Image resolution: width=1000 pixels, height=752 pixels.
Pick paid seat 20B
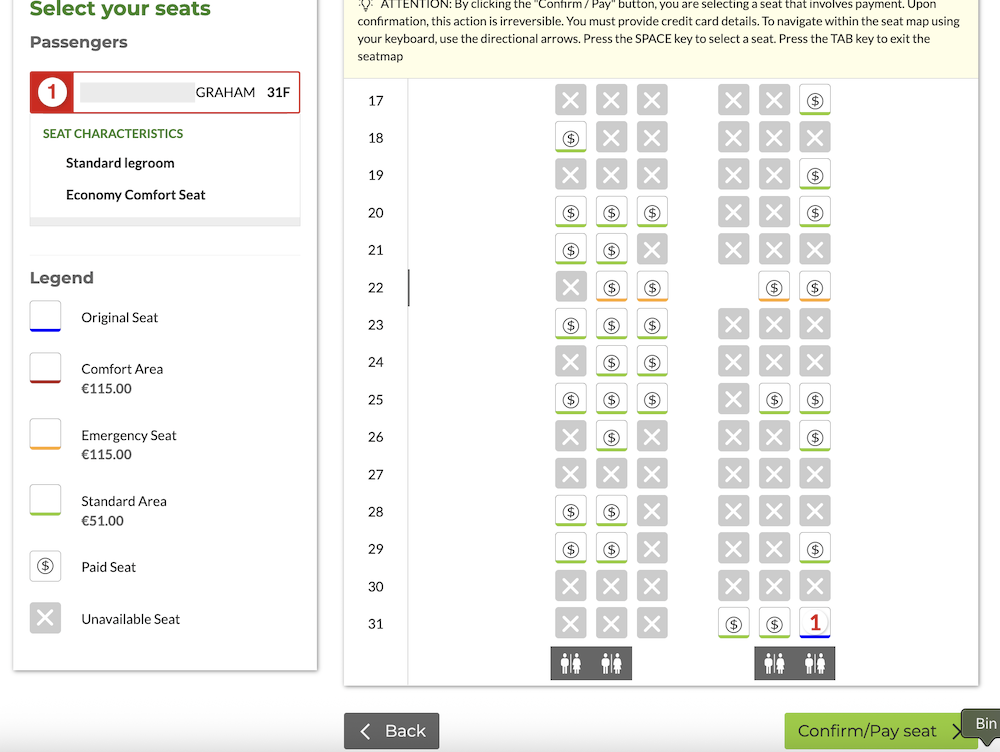612,212
